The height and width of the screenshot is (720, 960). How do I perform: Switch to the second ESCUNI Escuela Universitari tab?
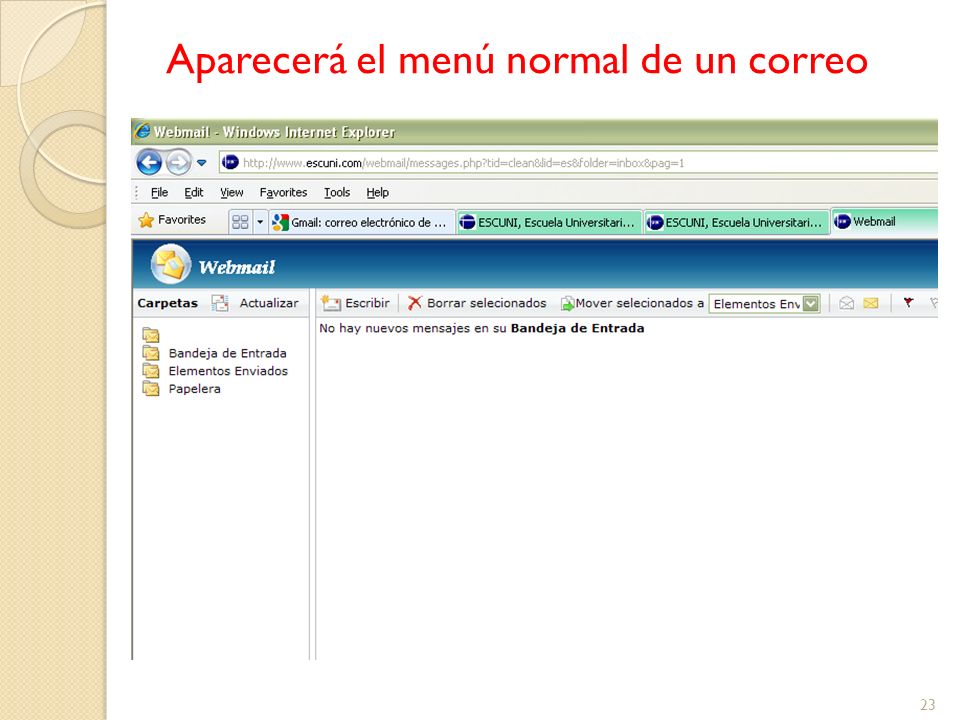pyautogui.click(x=737, y=222)
